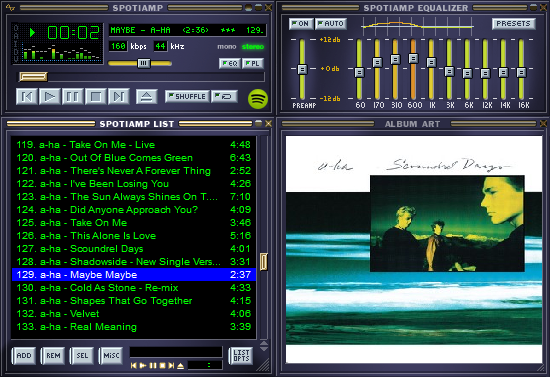Click the 170 Hz band slider knob
This screenshot has height=377, width=550.
[377, 62]
